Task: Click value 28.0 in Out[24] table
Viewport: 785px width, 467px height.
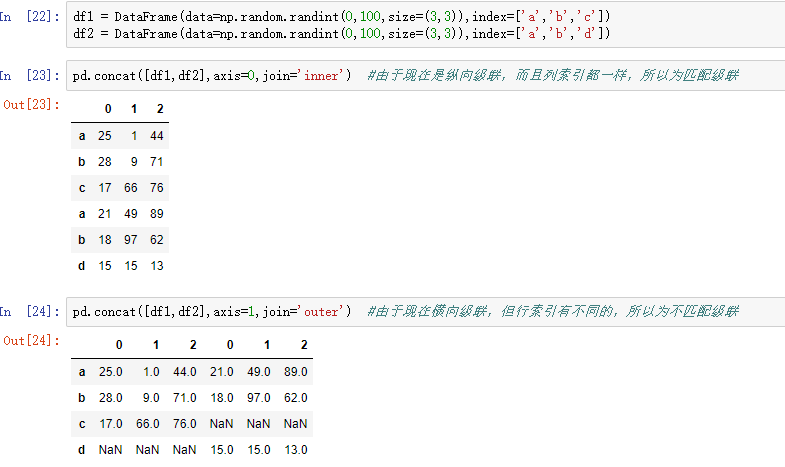Action: point(111,398)
